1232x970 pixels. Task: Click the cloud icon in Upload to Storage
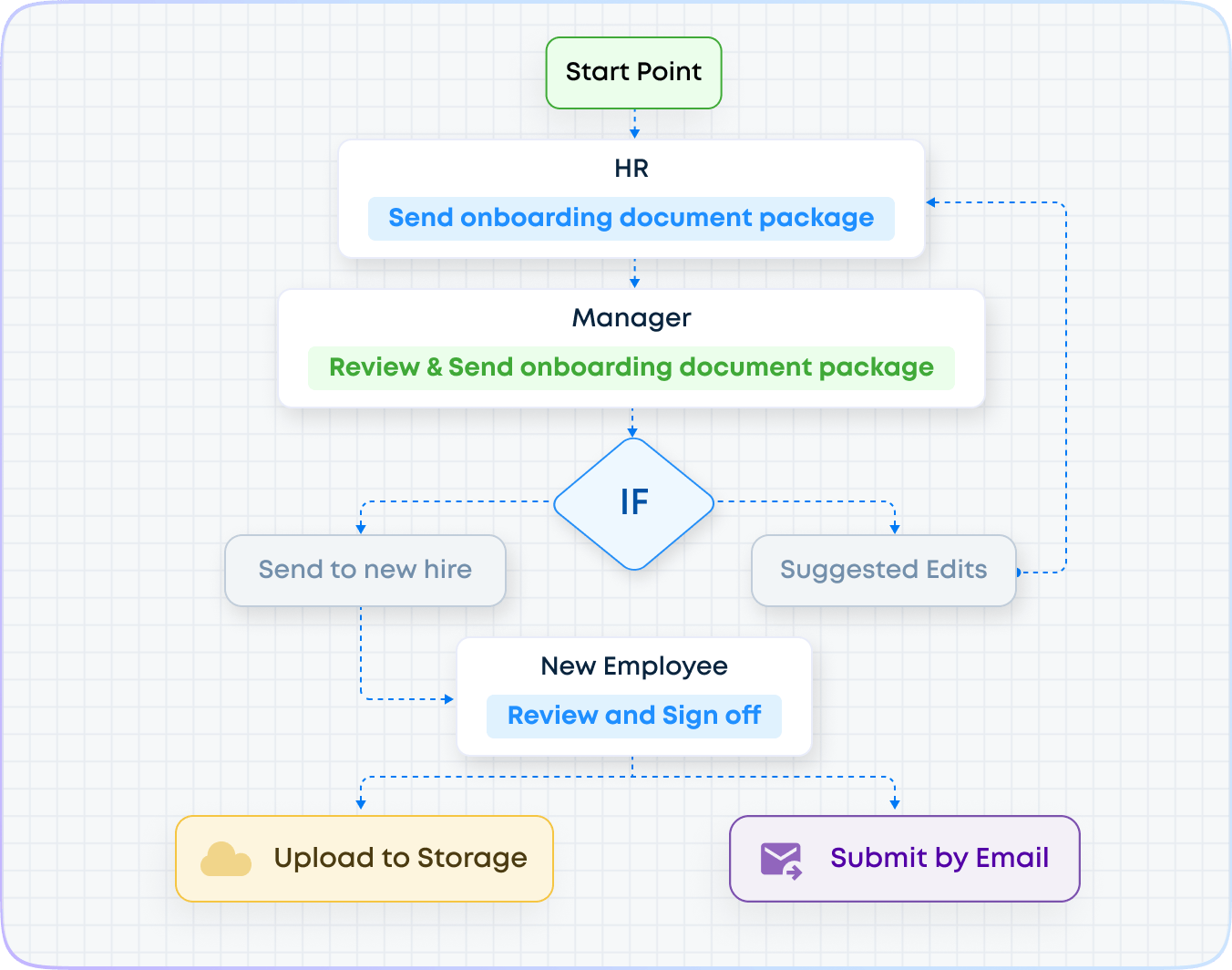click(x=225, y=860)
